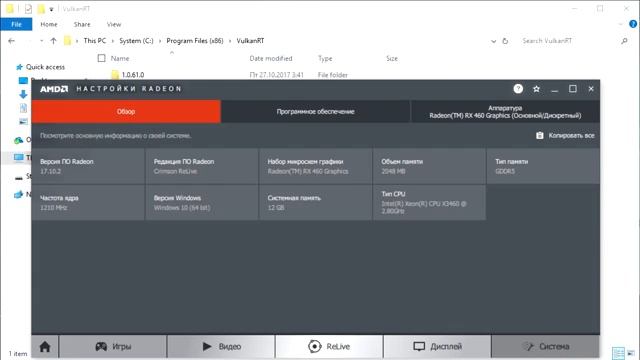
Task: Open the Home ribbon tab in Explorer
Action: pos(49,24)
